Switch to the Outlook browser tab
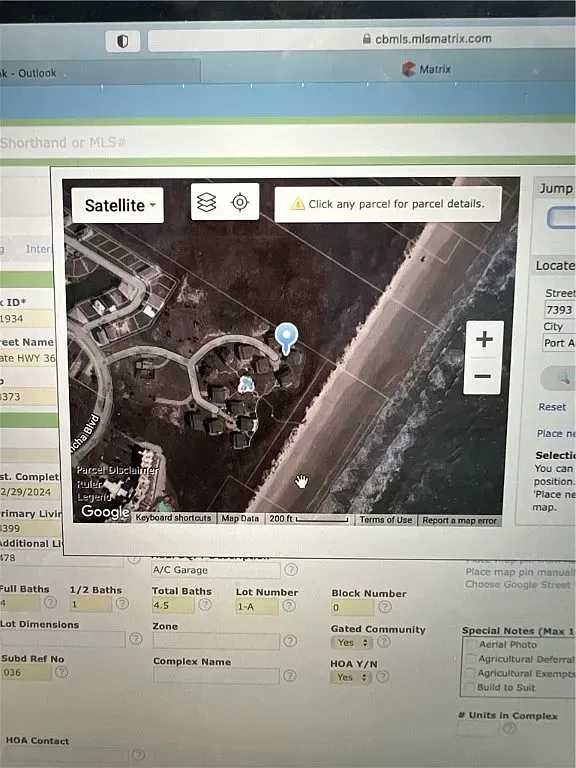This screenshot has width=576, height=768. point(100,72)
